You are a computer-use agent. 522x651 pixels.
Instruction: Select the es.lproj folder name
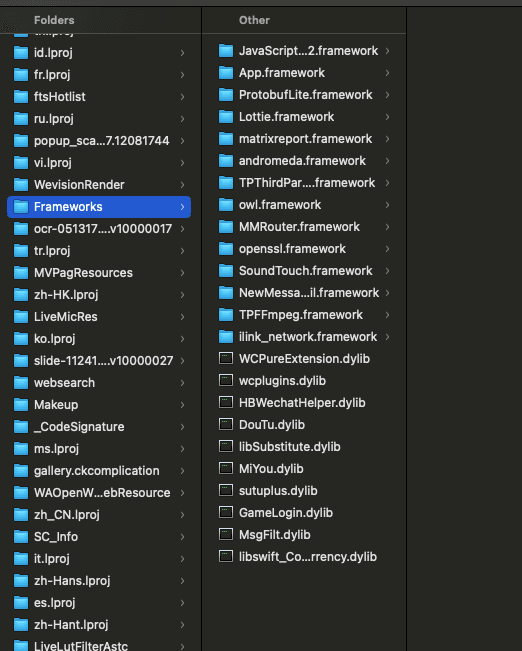55,603
